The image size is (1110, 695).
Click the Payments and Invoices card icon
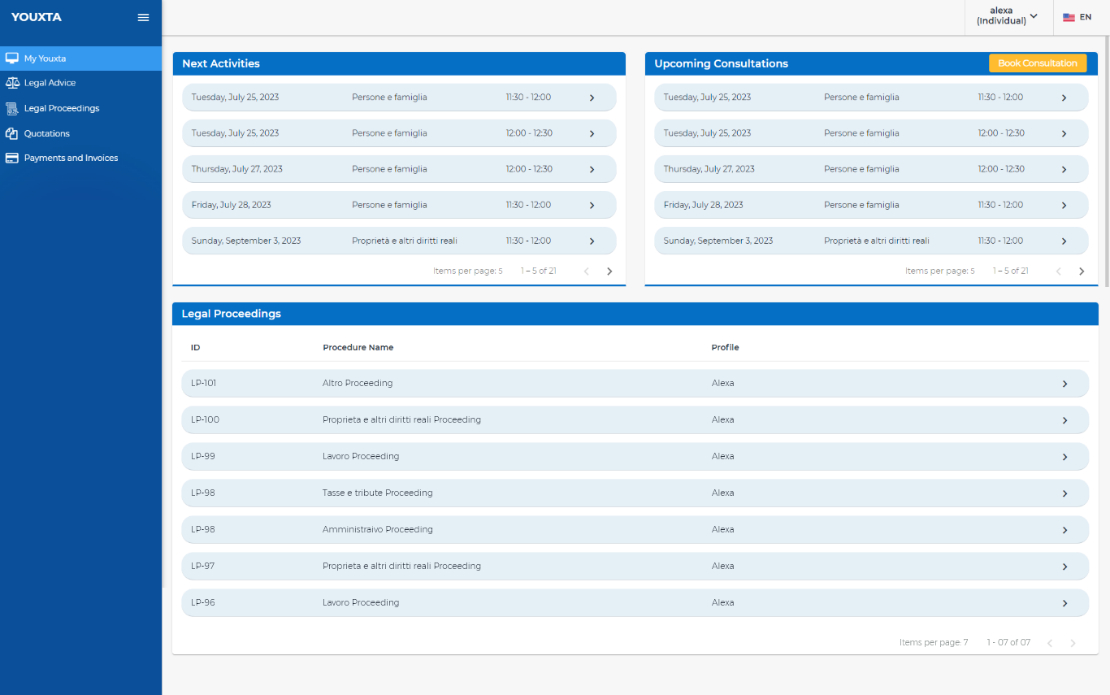[12, 158]
